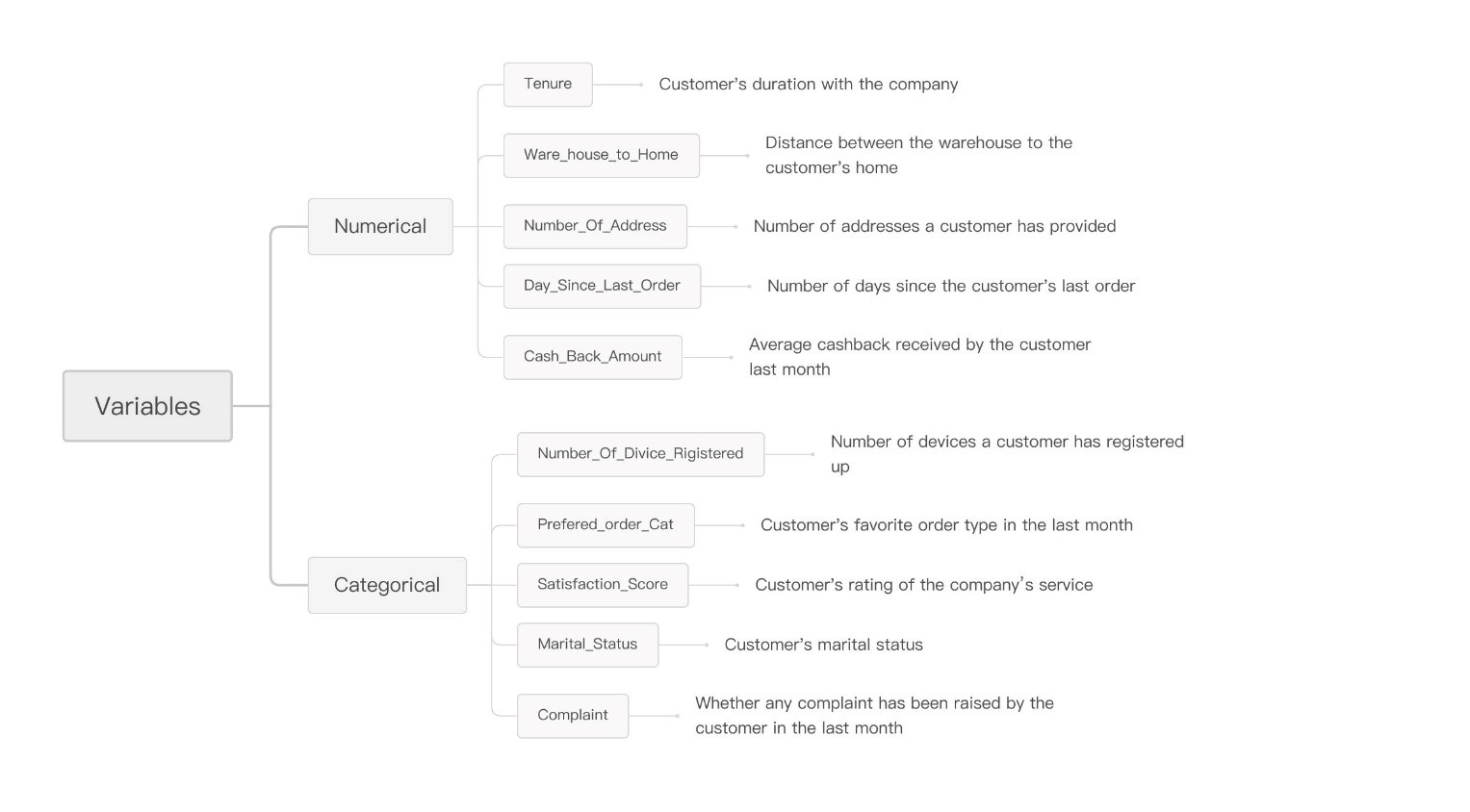Select the Number_Of_Divice_Rigistered node
This screenshot has width=1470, height=812.
[x=640, y=454]
